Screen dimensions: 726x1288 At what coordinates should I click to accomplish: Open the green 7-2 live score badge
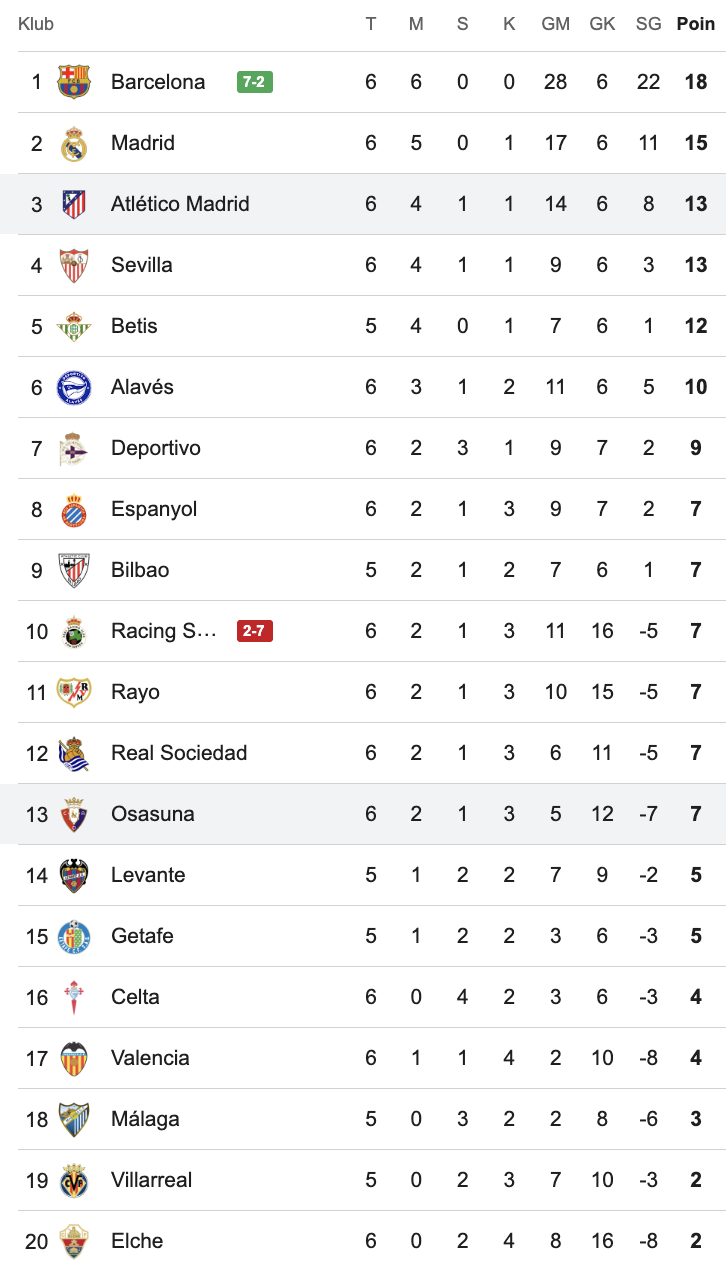[x=255, y=82]
